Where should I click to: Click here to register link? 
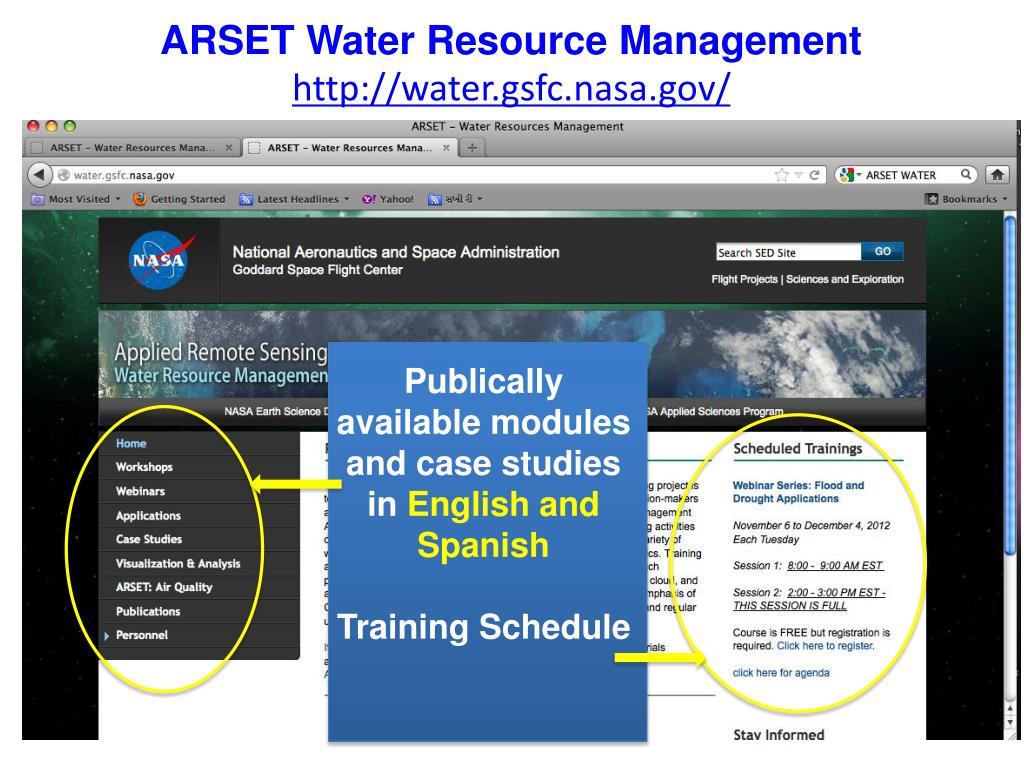[825, 646]
